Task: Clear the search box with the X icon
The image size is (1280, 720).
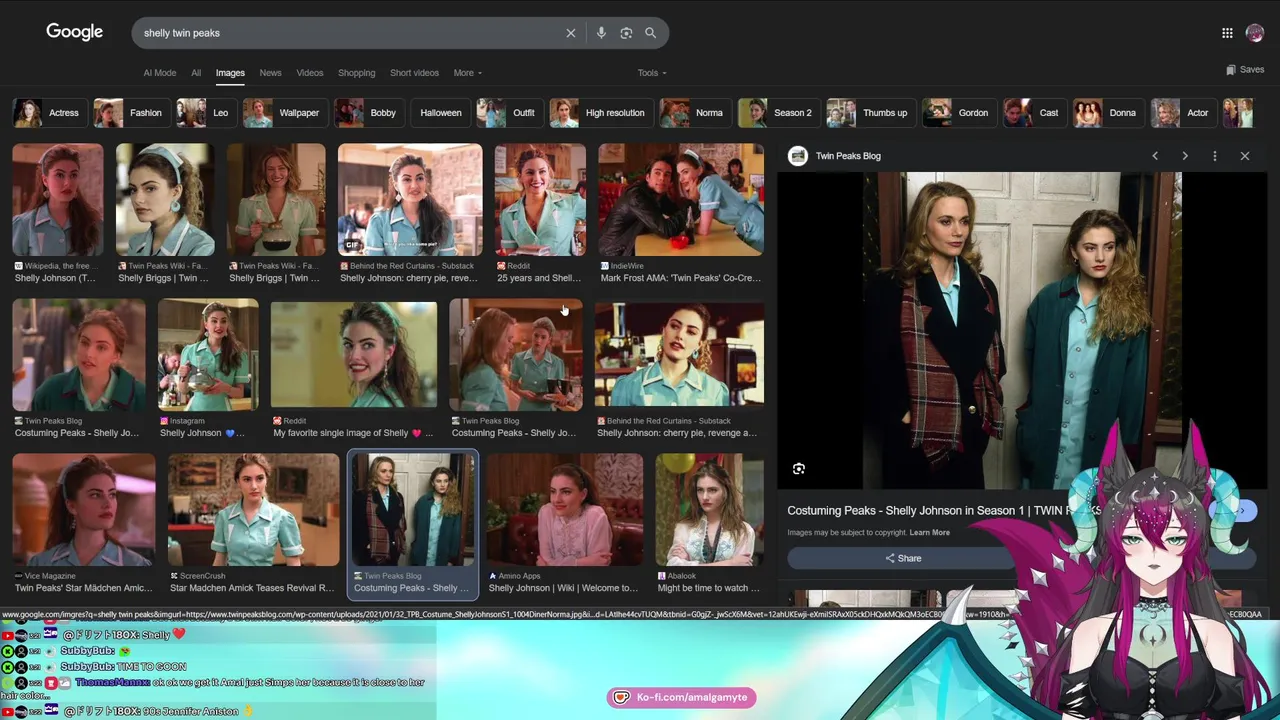Action: pos(571,33)
